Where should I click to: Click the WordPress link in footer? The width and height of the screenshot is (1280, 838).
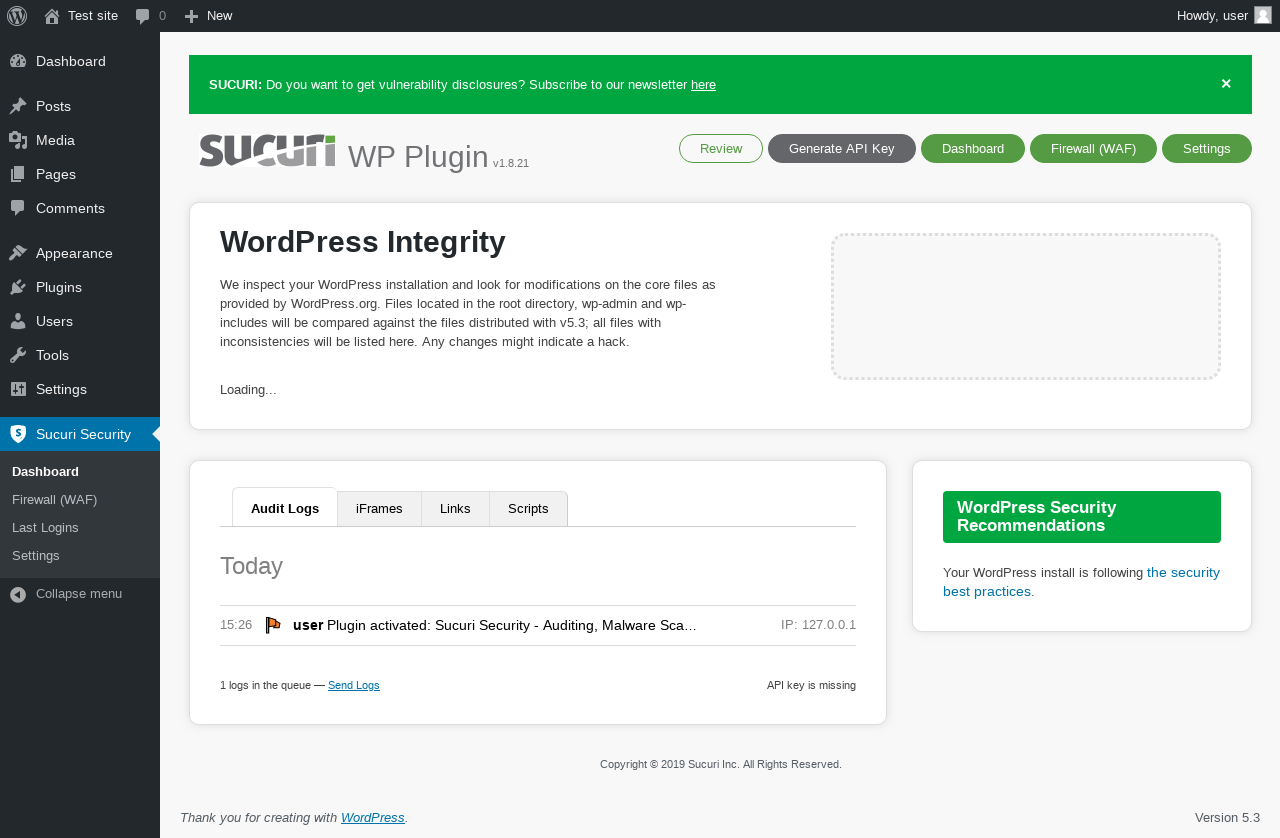click(x=373, y=817)
